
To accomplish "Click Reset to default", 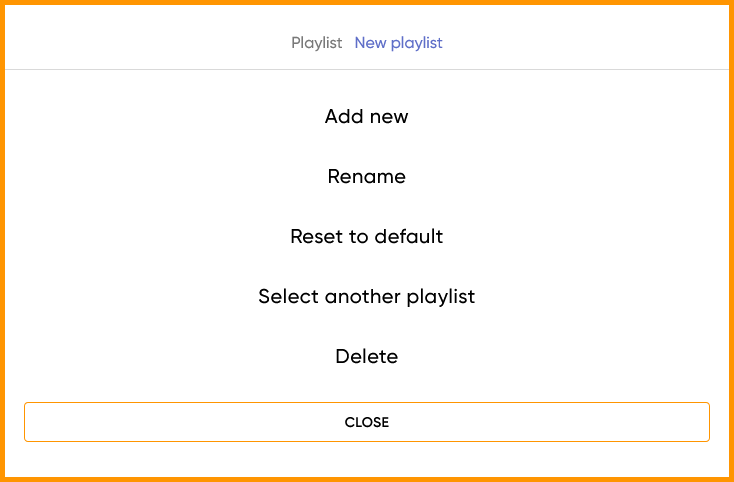I will [367, 236].
